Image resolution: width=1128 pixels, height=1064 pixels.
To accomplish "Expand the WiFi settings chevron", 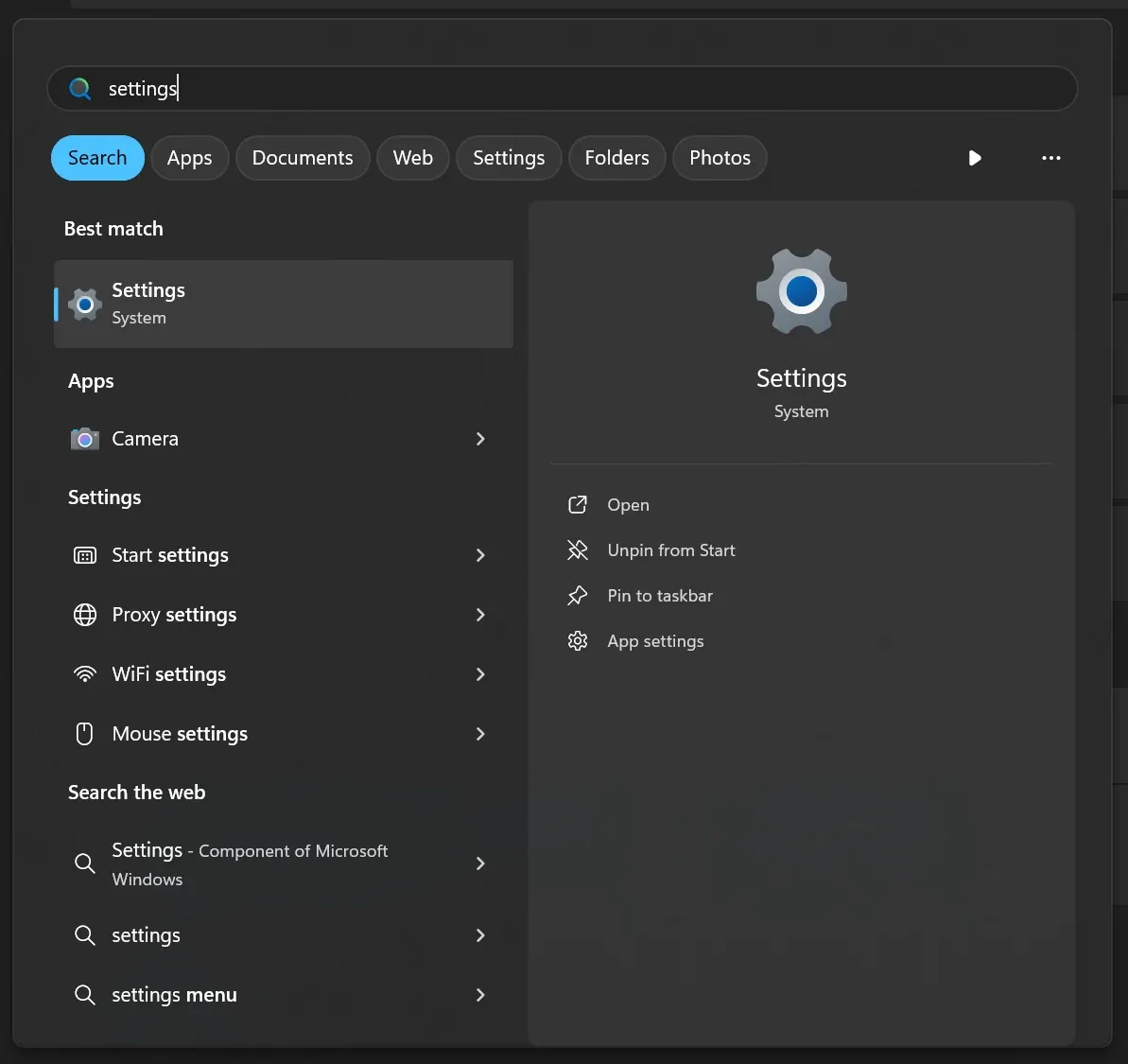I will (x=480, y=674).
